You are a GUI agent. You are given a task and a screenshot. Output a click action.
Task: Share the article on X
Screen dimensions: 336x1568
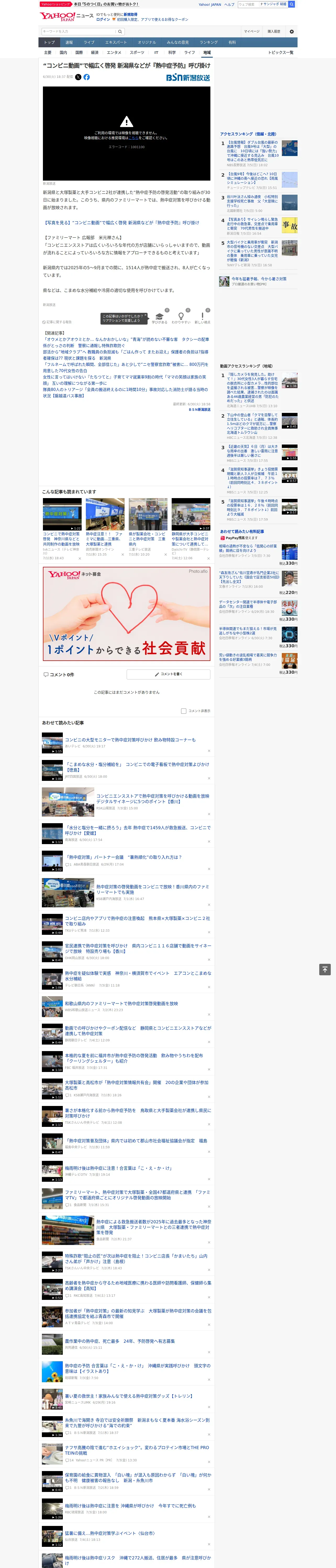pos(78,77)
